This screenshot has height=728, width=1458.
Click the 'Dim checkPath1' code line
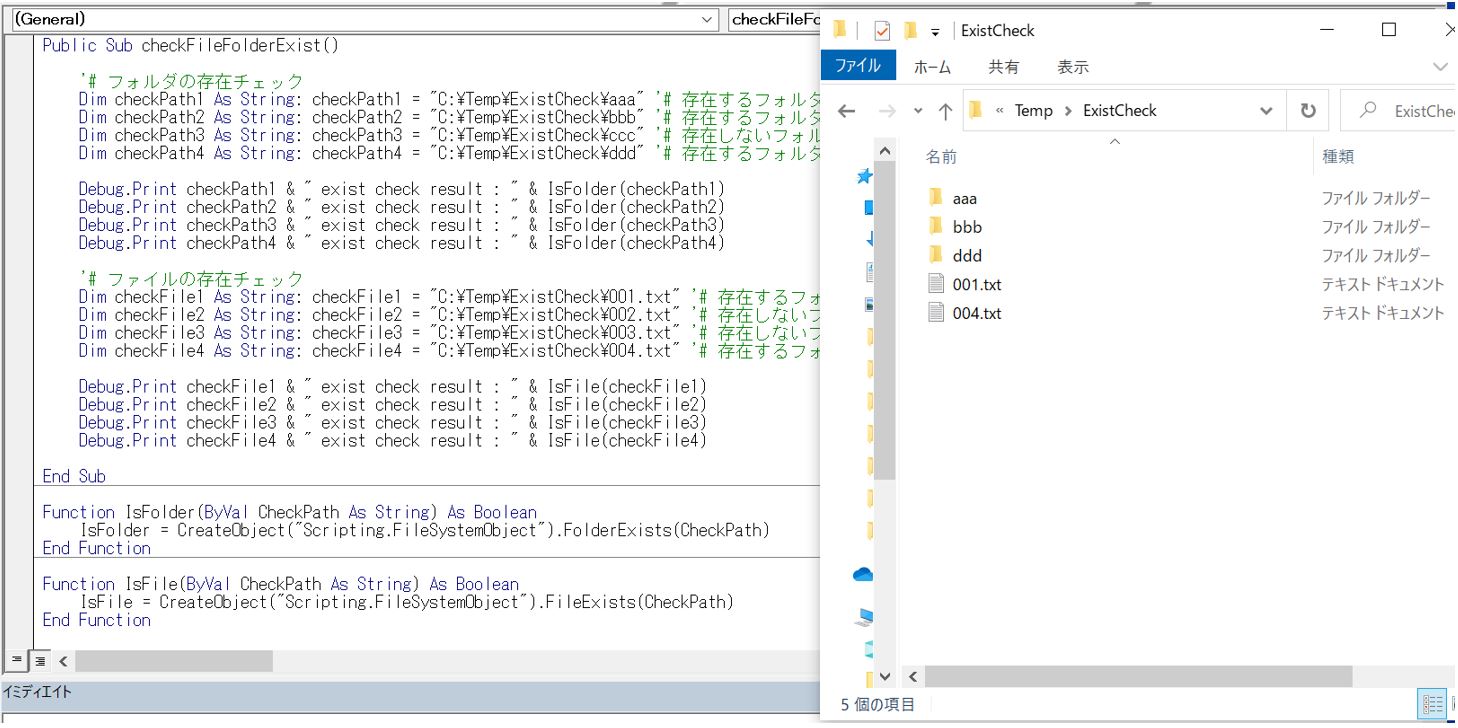(x=449, y=99)
